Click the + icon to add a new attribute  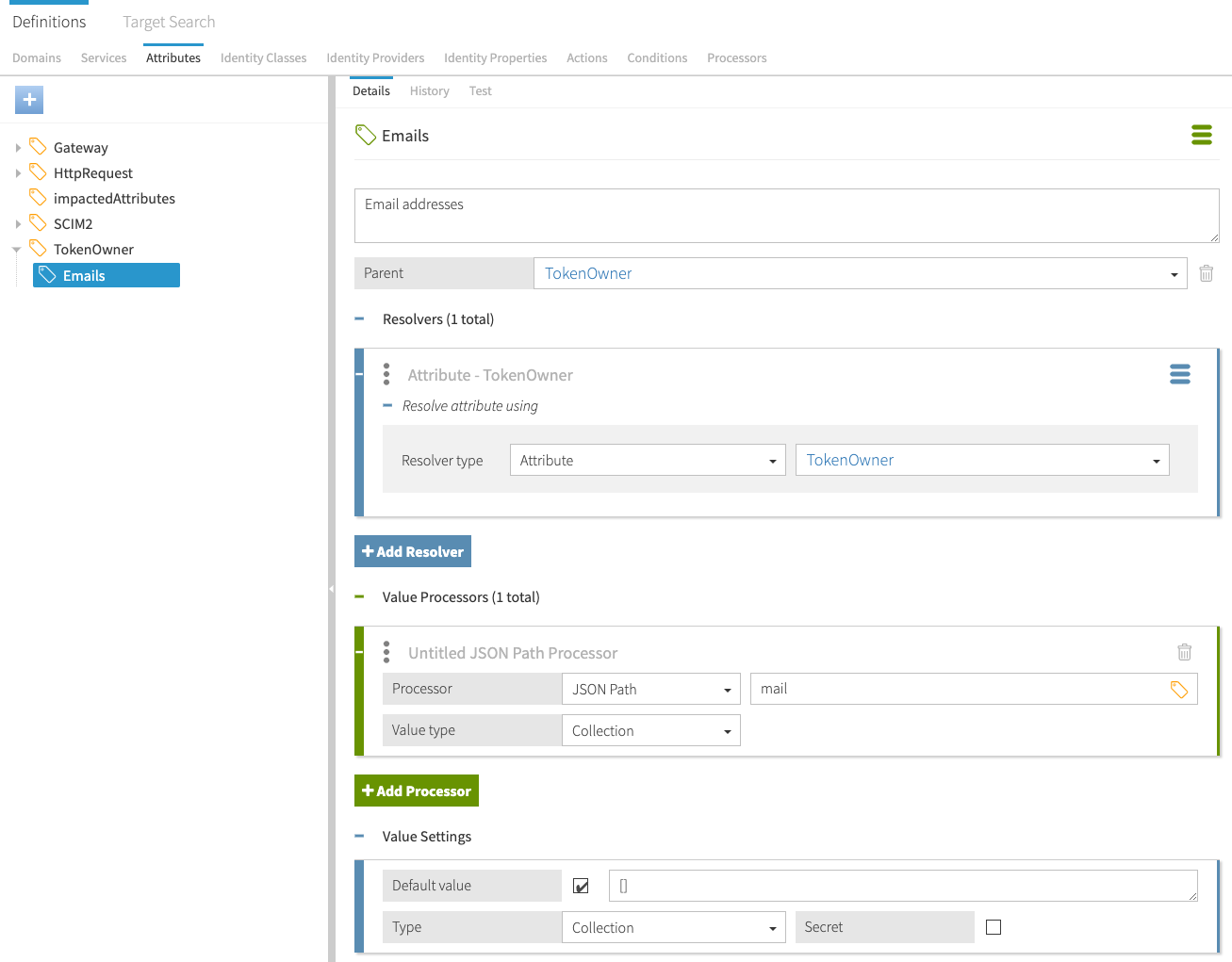[28, 99]
